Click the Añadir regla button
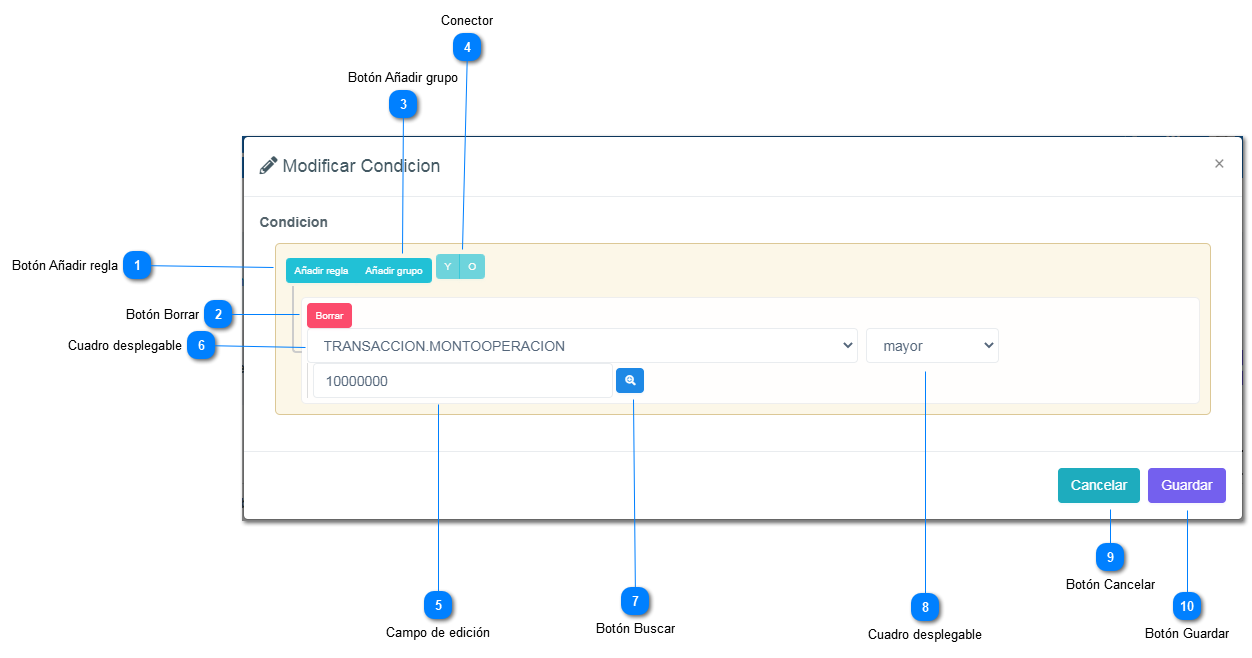1252x658 pixels. click(x=321, y=271)
